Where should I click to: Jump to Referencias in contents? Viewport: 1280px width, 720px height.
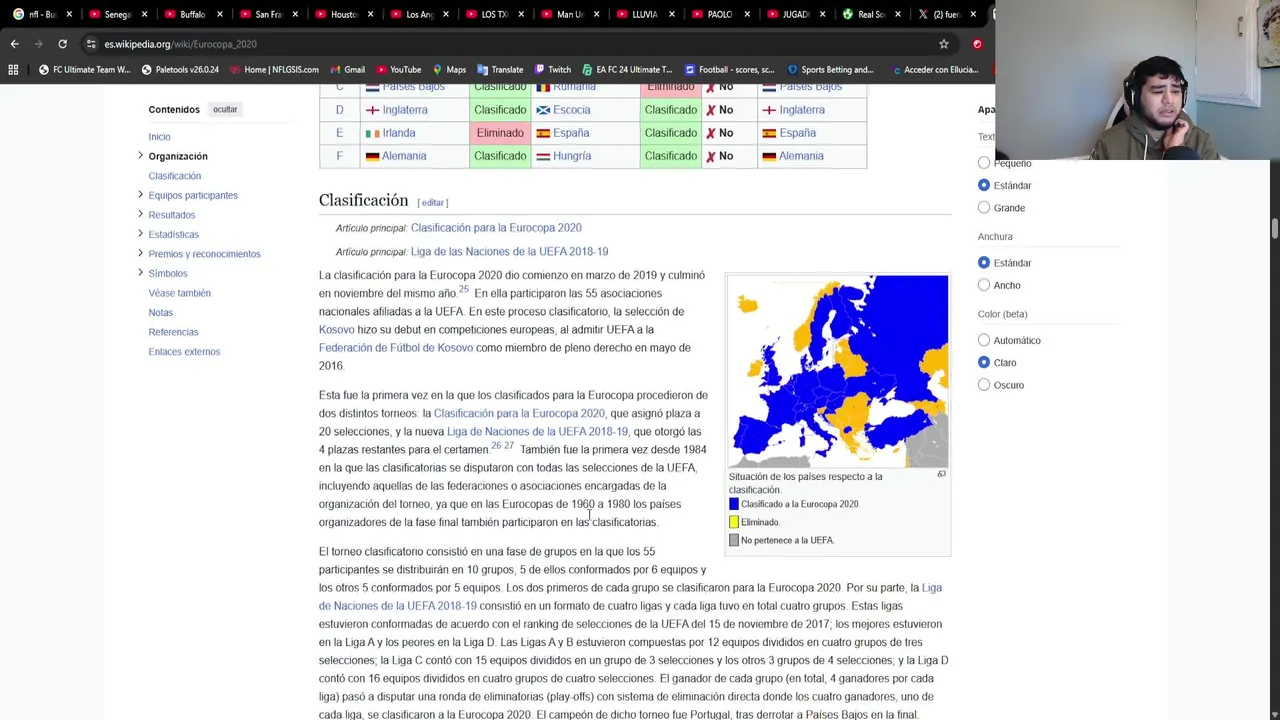pos(174,332)
